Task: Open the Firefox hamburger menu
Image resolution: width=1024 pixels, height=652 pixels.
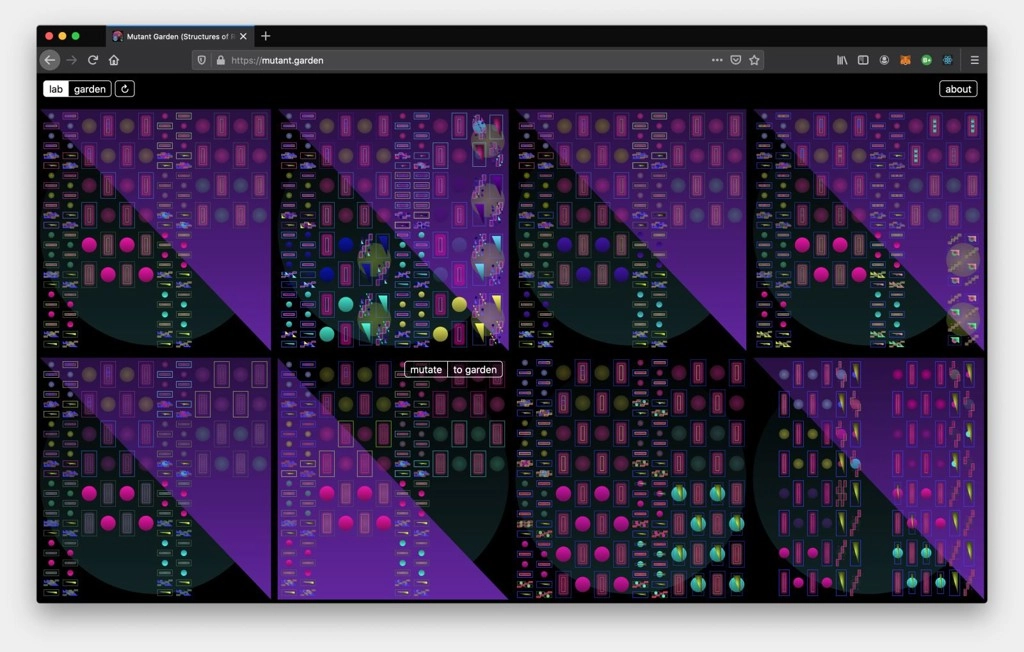Action: 974,60
